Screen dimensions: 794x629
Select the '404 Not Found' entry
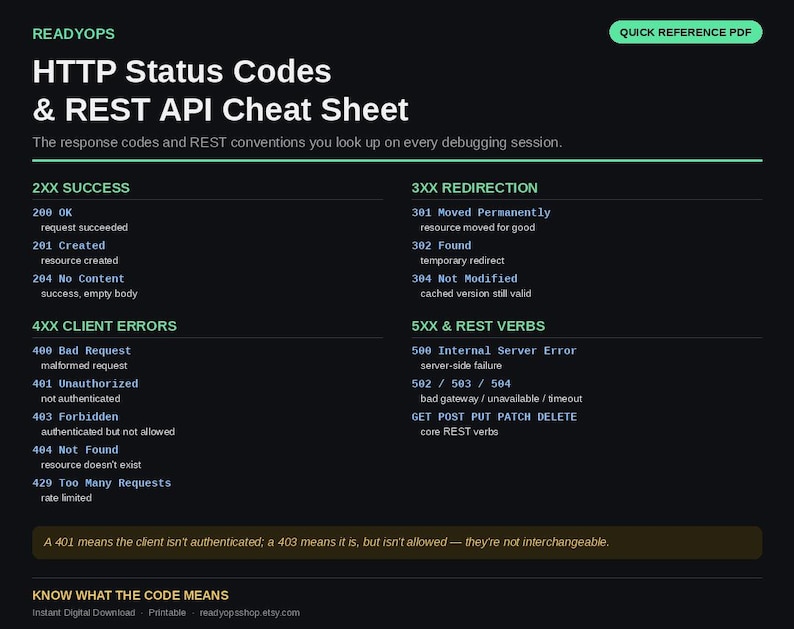pyautogui.click(x=75, y=450)
